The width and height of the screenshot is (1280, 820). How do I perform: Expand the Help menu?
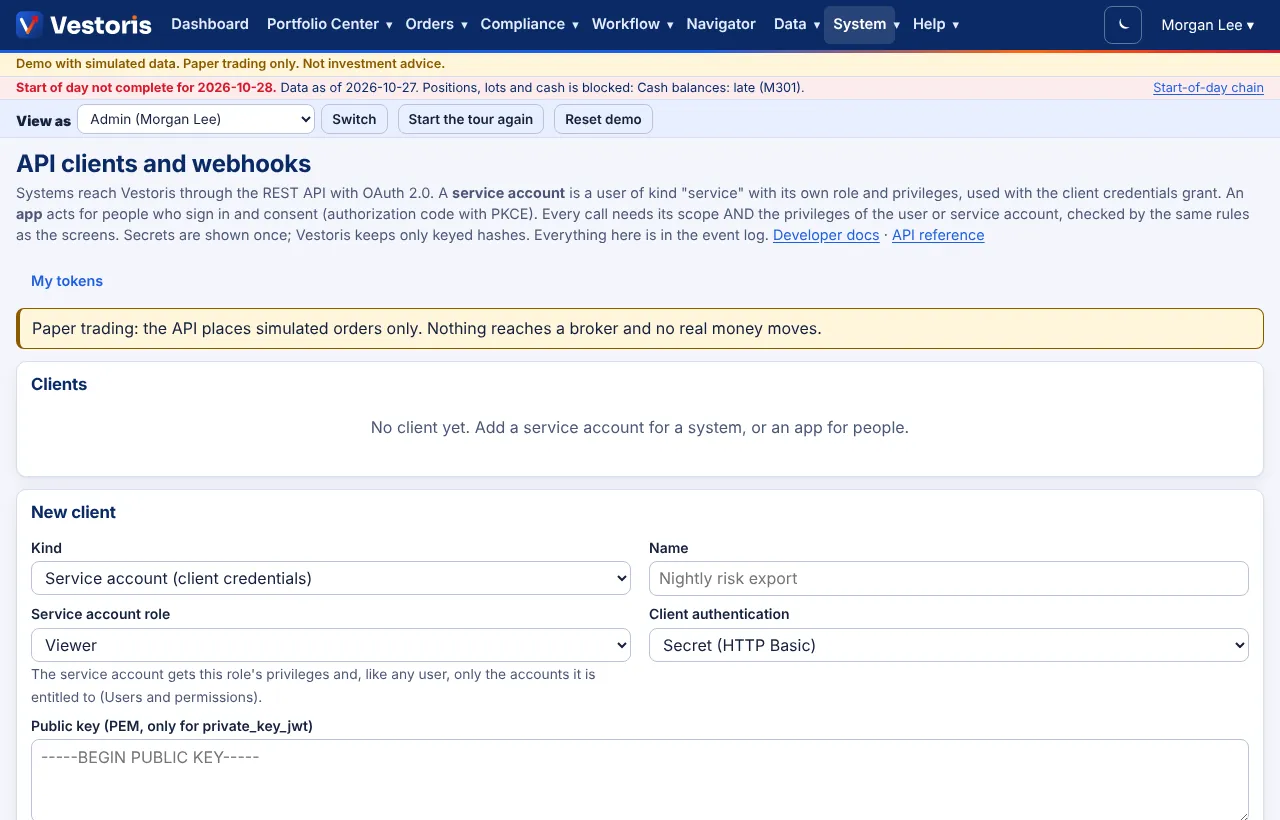click(x=936, y=24)
